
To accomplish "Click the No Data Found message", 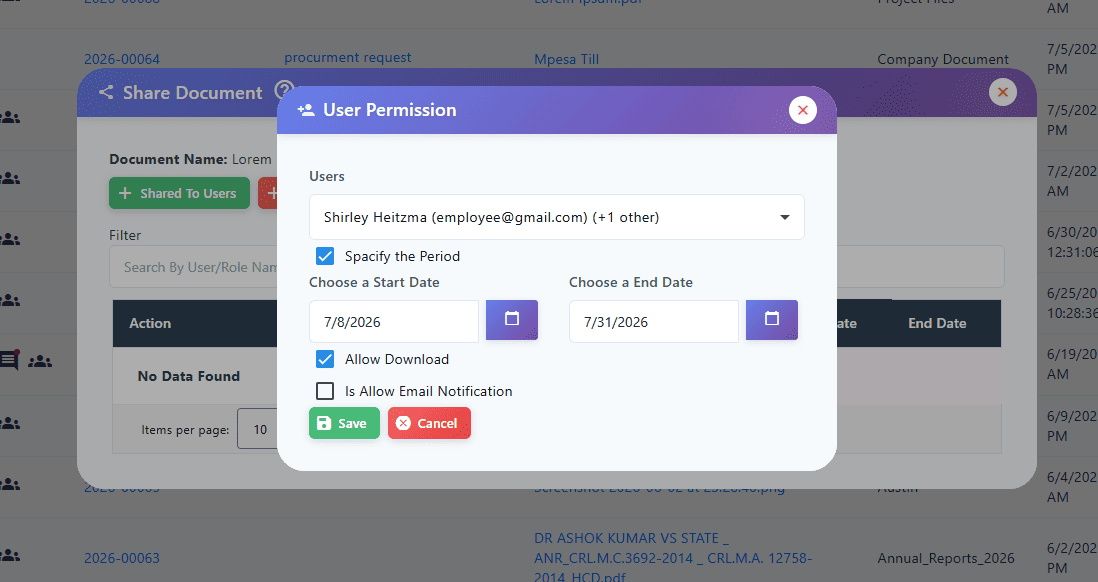I will pyautogui.click(x=189, y=376).
